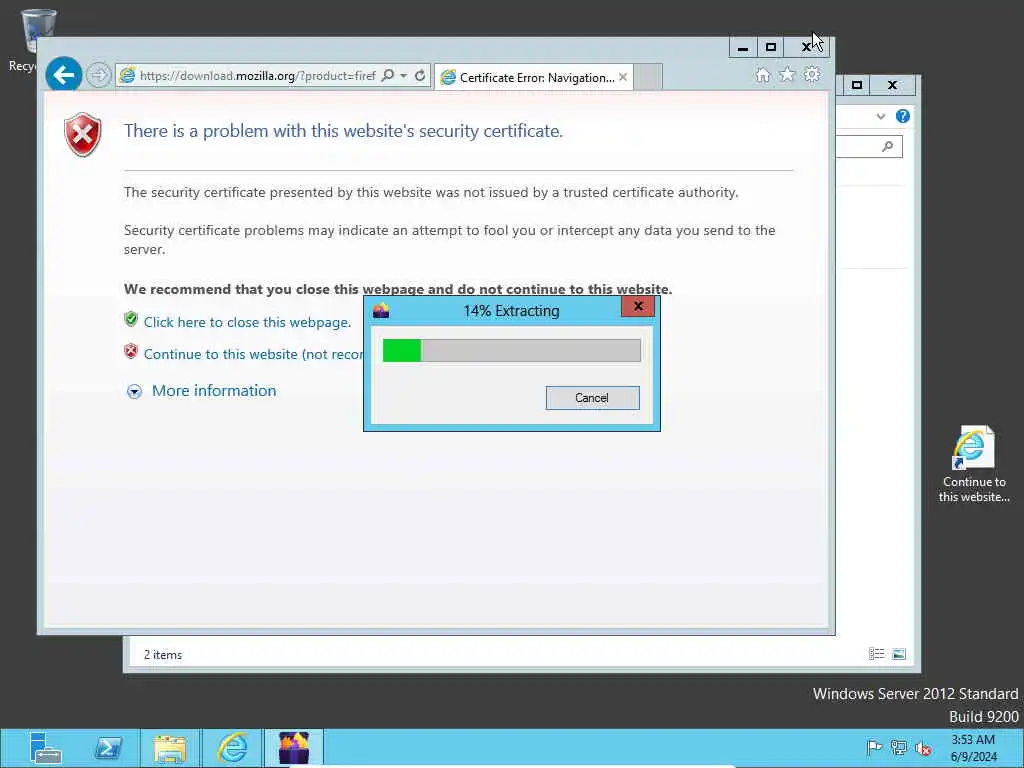The image size is (1024, 768).
Task: Close the 14% Extracting dialog
Action: 638,306
